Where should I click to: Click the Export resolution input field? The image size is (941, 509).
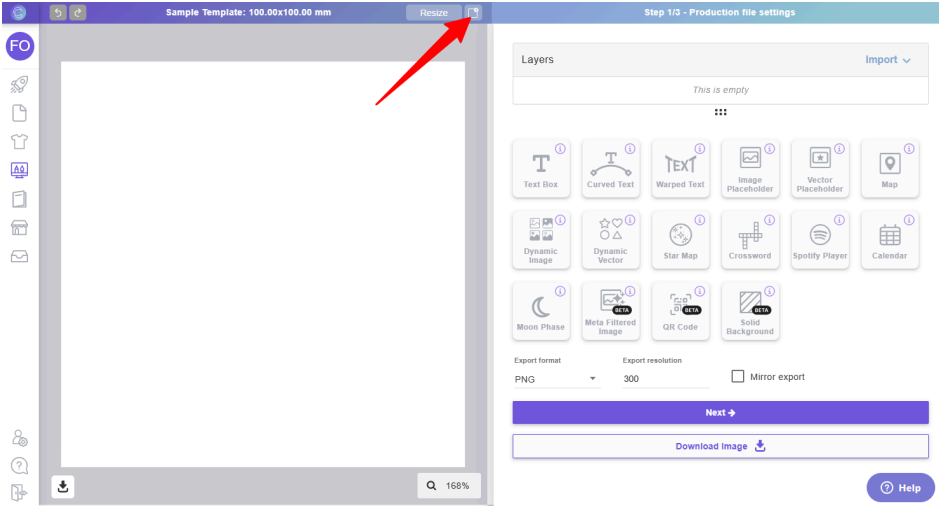[665, 379]
